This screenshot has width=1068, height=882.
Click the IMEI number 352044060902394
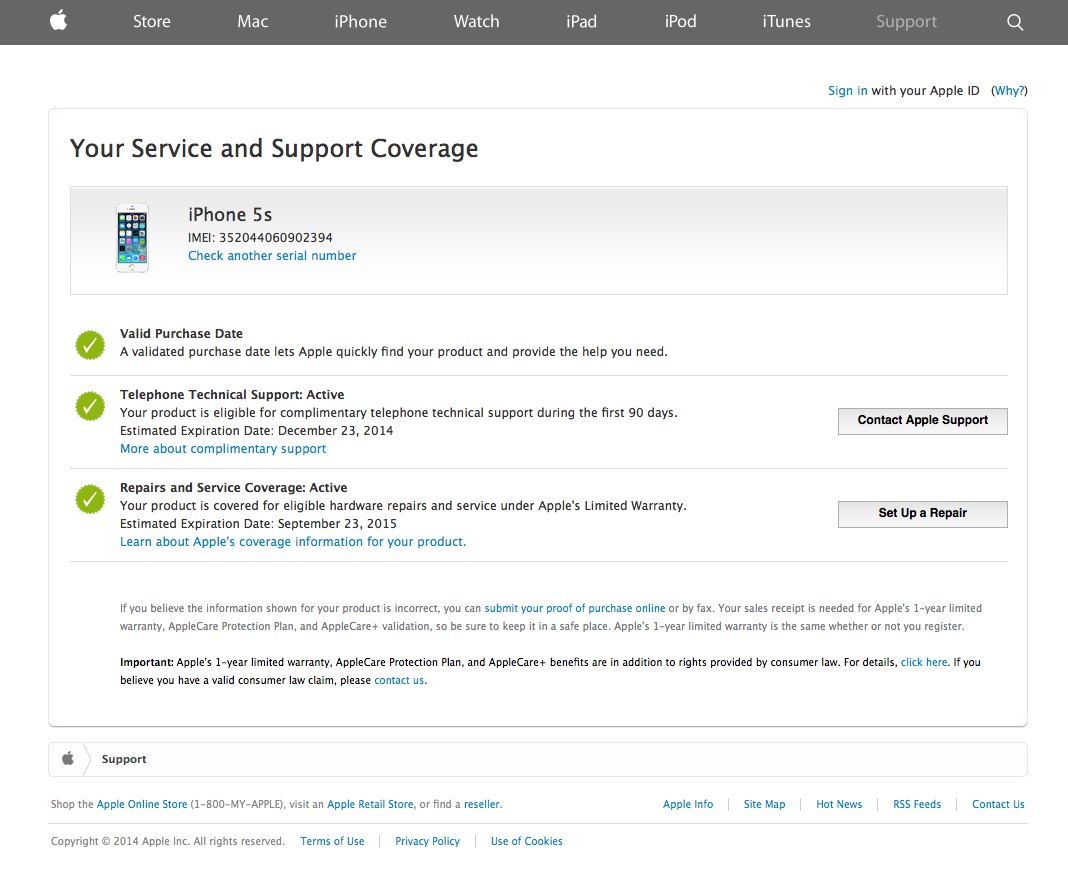[x=275, y=238]
